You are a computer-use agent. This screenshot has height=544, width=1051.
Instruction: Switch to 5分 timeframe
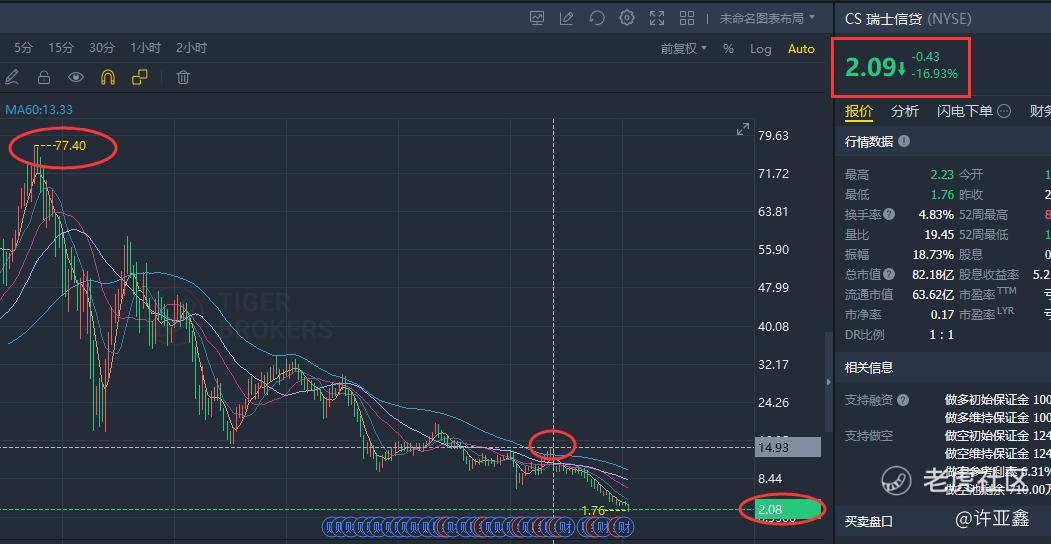(22, 48)
